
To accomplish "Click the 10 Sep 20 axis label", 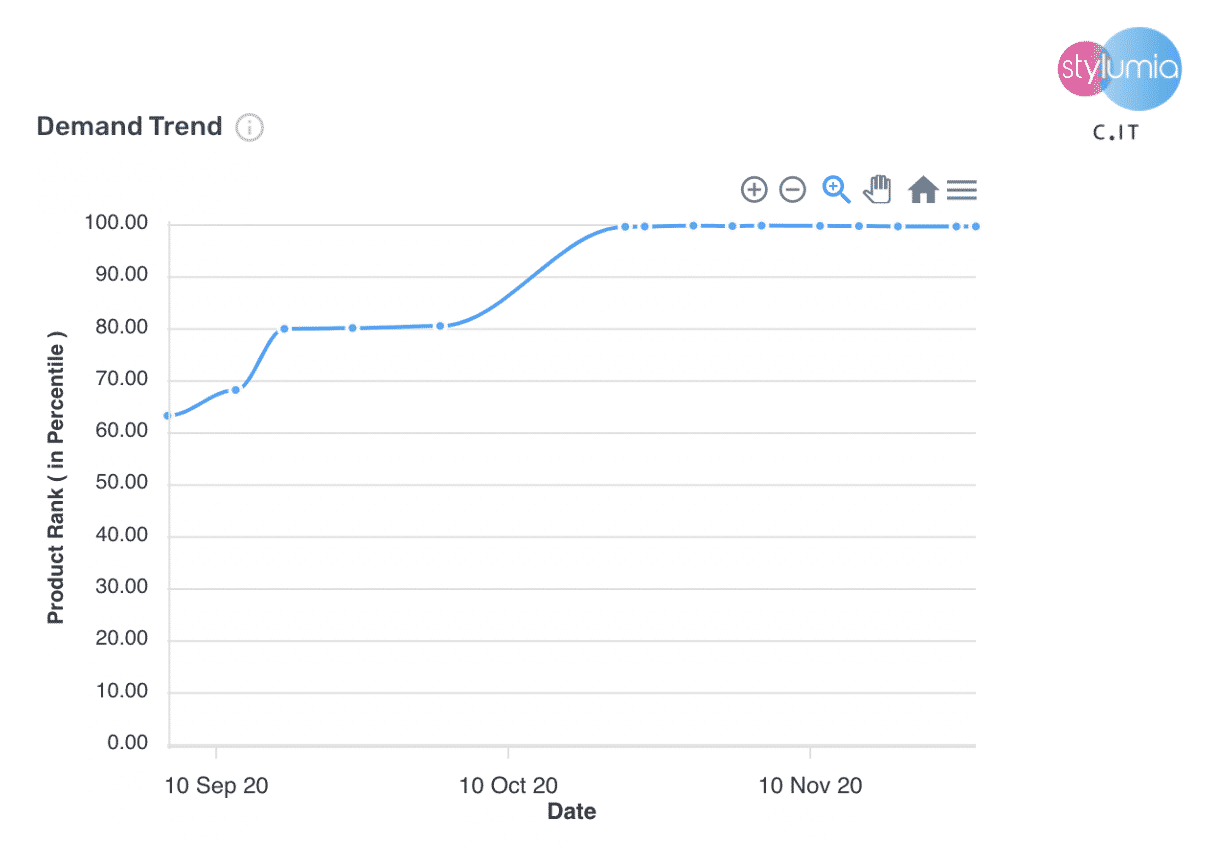I will coord(216,786).
